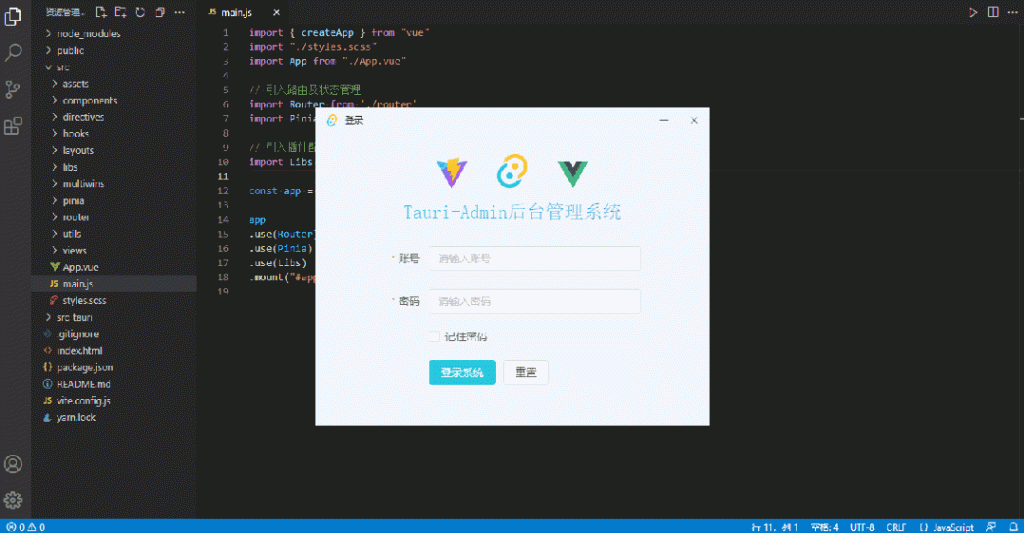Toggle the remember password checkbox
Viewport: 1024px width, 533px height.
coord(434,336)
